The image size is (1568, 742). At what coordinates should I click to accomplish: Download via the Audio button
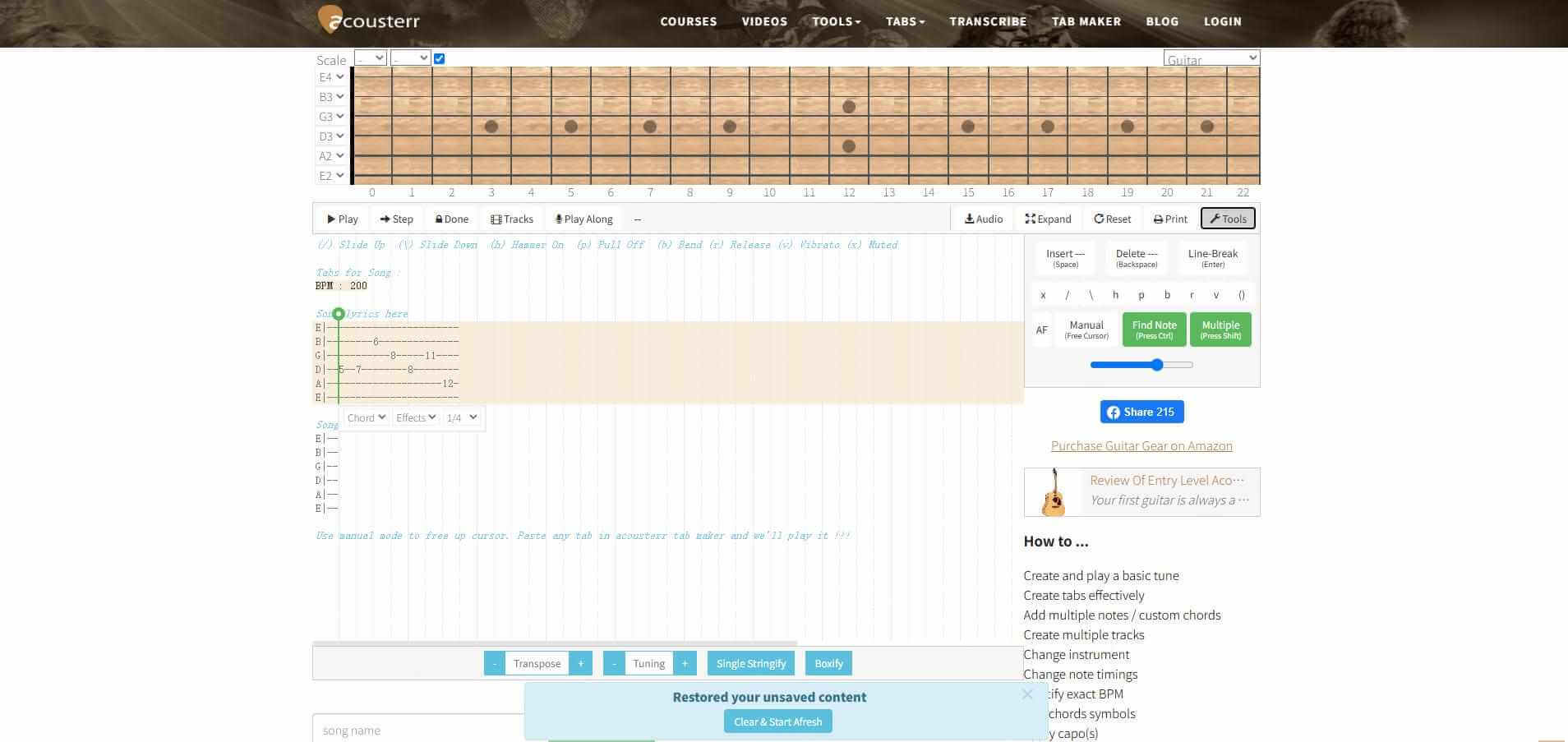[984, 219]
